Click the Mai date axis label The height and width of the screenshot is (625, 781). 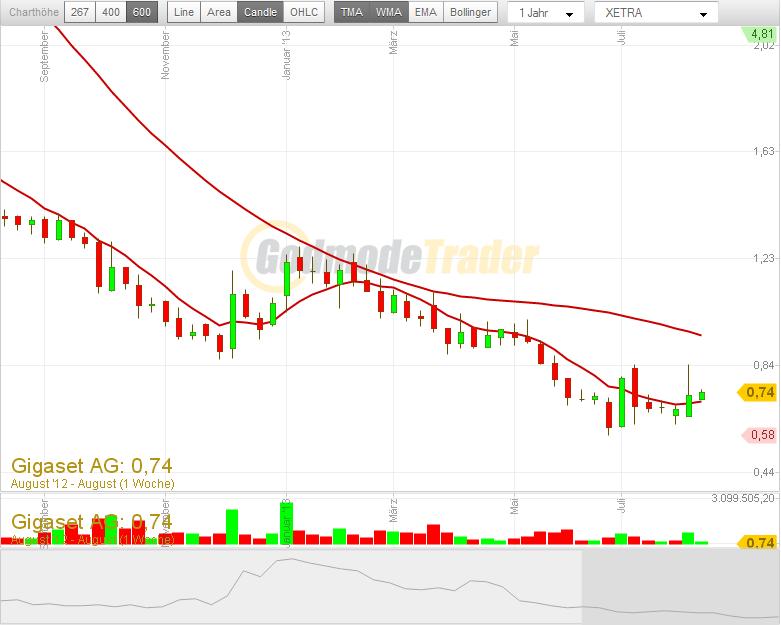click(515, 38)
